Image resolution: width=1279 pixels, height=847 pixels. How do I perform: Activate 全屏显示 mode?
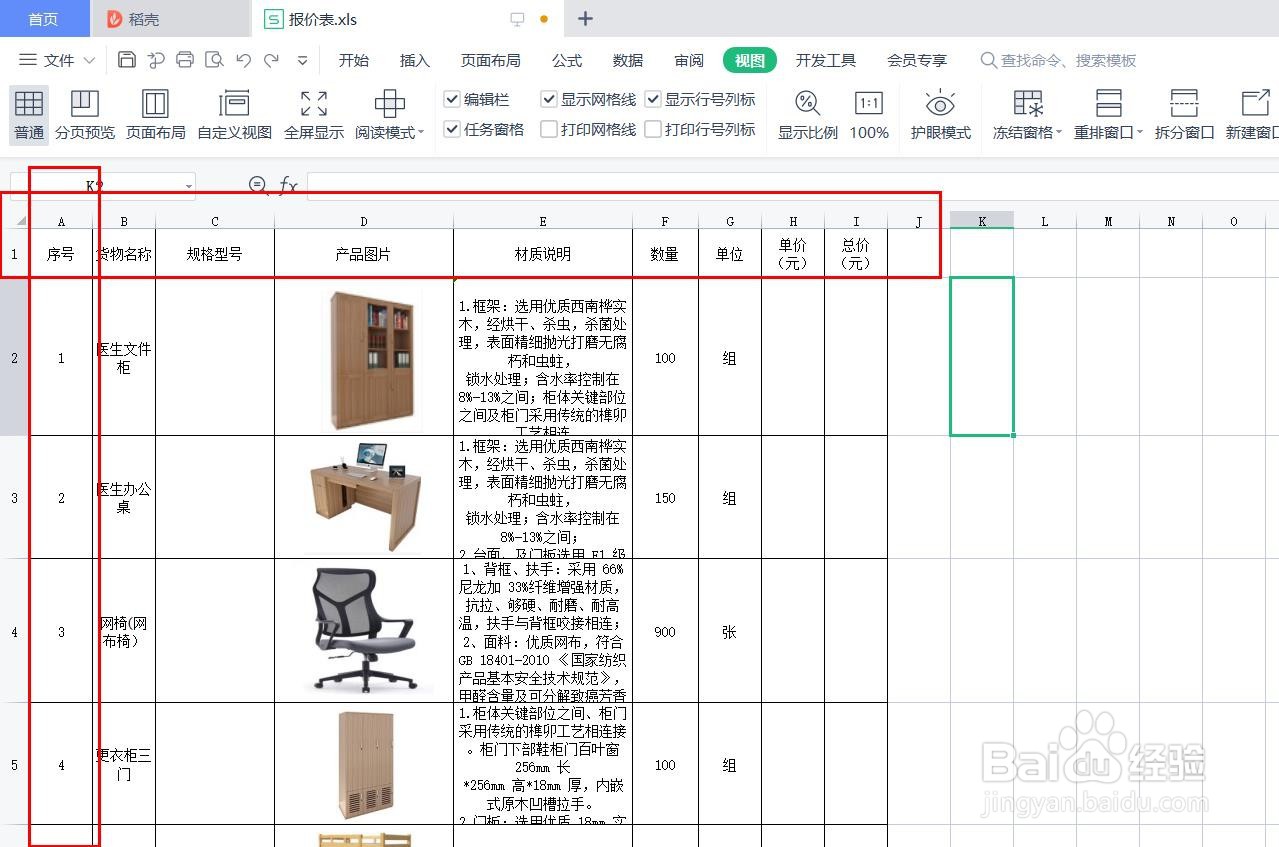(312, 113)
